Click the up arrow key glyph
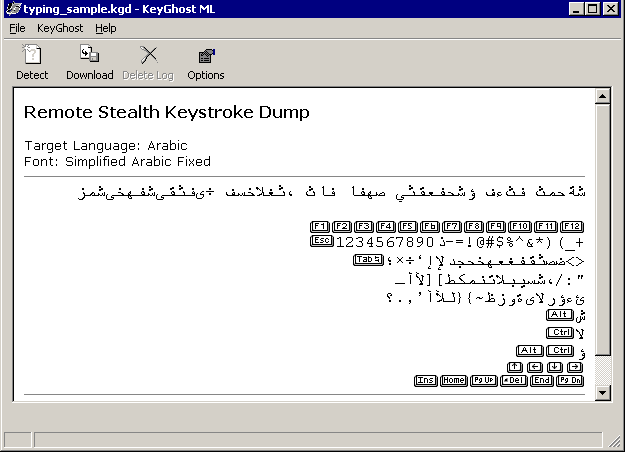Viewport: 625px width, 452px height. point(515,367)
